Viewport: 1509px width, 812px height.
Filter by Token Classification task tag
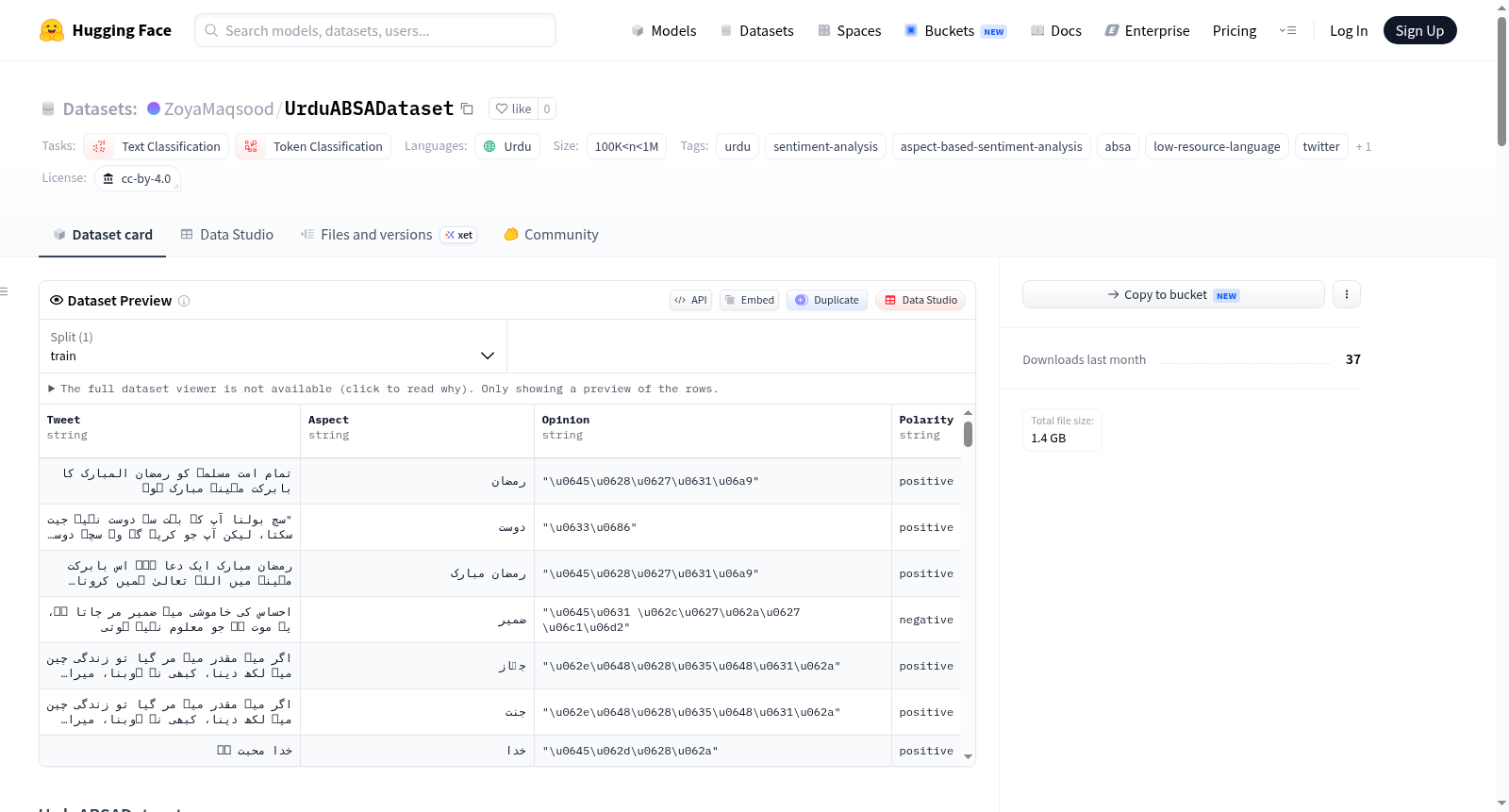pyautogui.click(x=313, y=146)
